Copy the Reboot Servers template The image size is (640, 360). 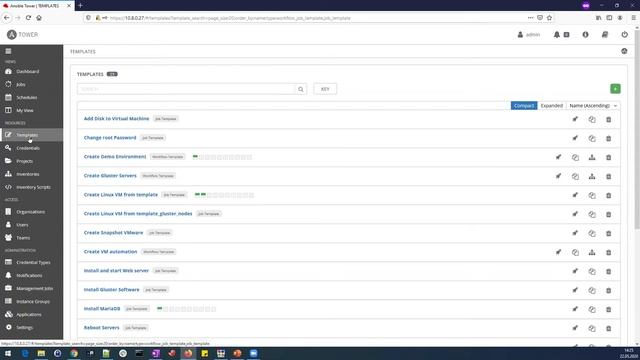pyautogui.click(x=592, y=328)
